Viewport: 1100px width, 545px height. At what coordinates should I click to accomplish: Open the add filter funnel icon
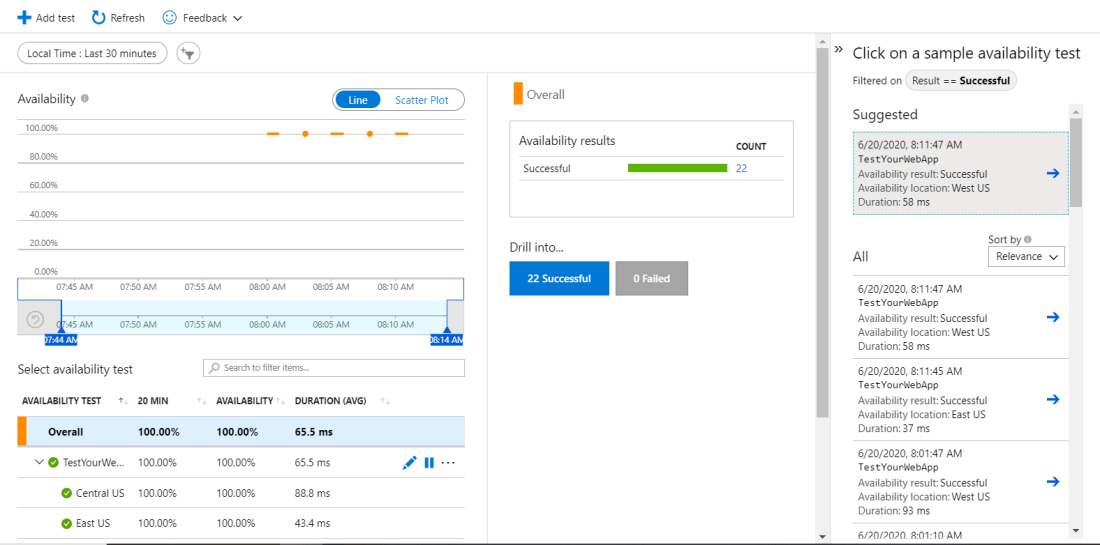tap(188, 53)
